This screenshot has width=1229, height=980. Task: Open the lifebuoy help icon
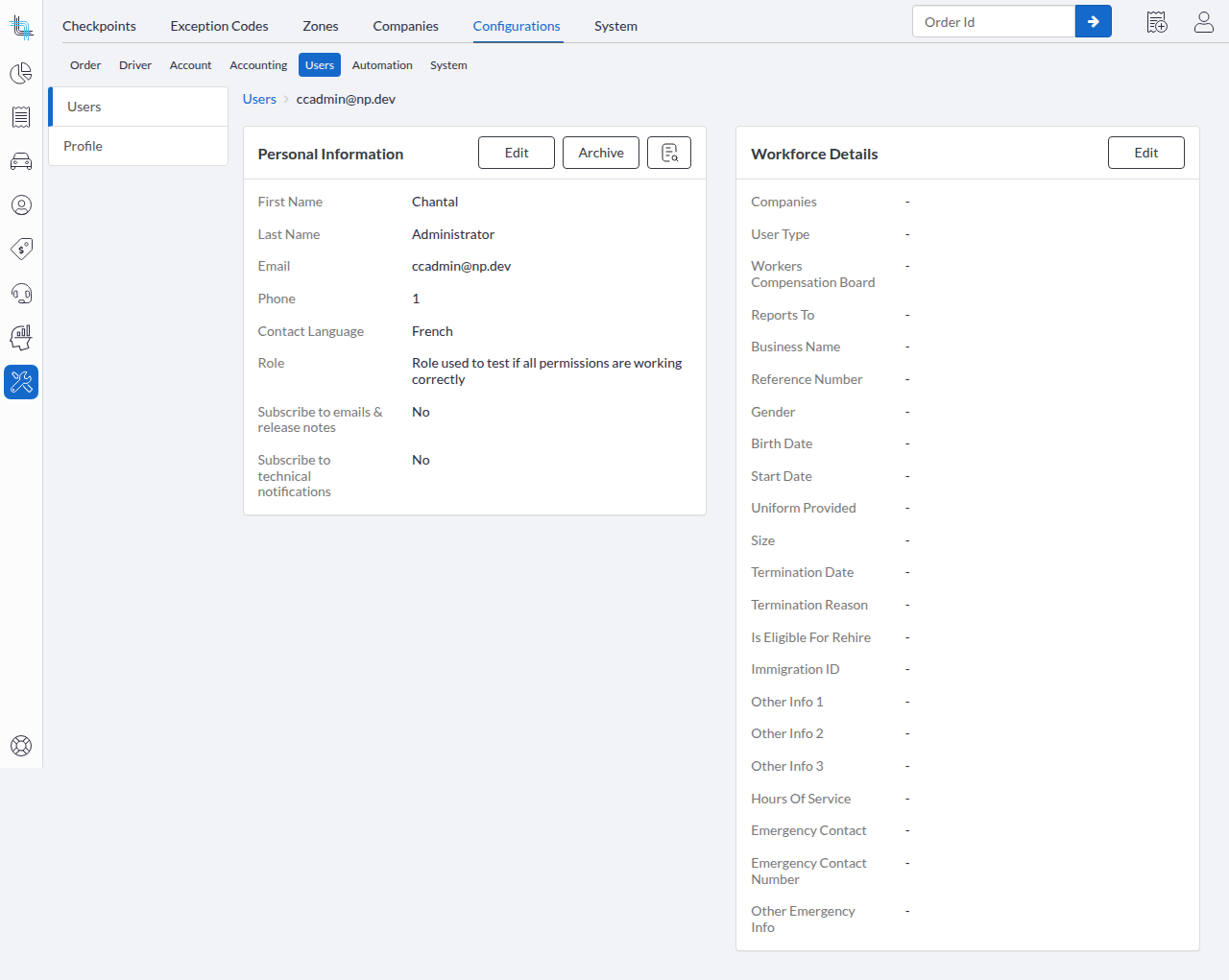point(21,746)
